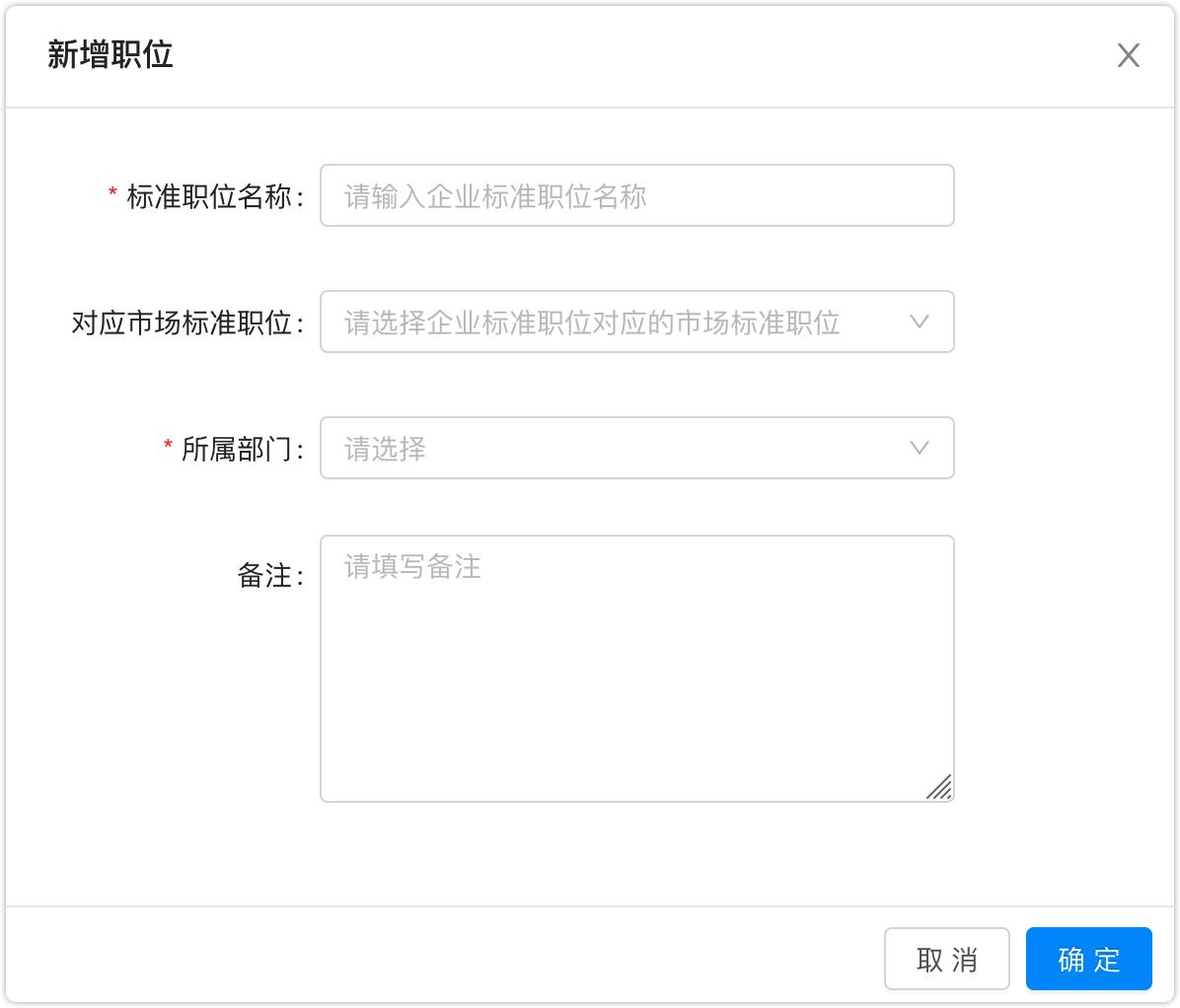This screenshot has height=1008, width=1180.
Task: Open the 所属部门 dropdown
Action: pyautogui.click(x=636, y=449)
